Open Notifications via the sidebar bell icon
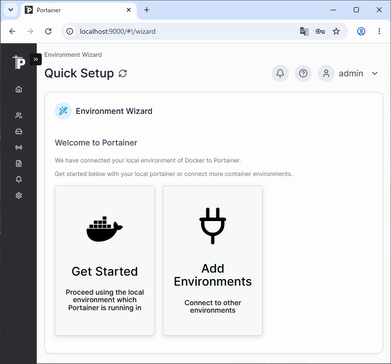Image resolution: width=391 pixels, height=364 pixels. pos(19,179)
